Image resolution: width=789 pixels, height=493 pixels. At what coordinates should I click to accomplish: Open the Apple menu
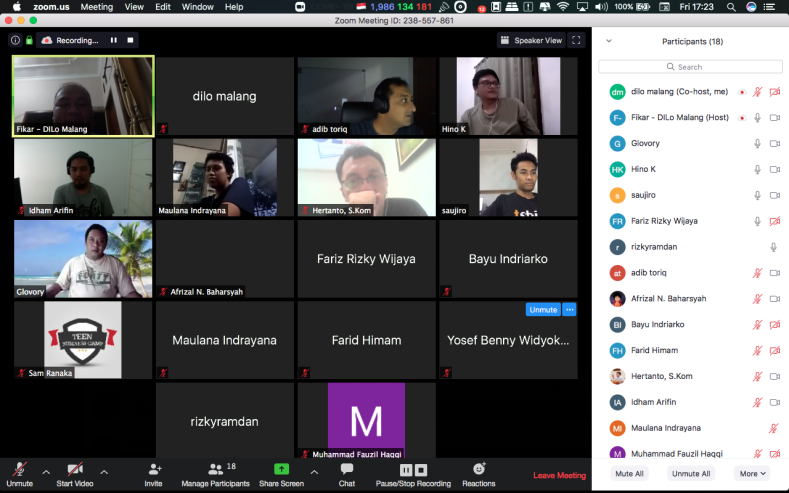pyautogui.click(x=17, y=7)
